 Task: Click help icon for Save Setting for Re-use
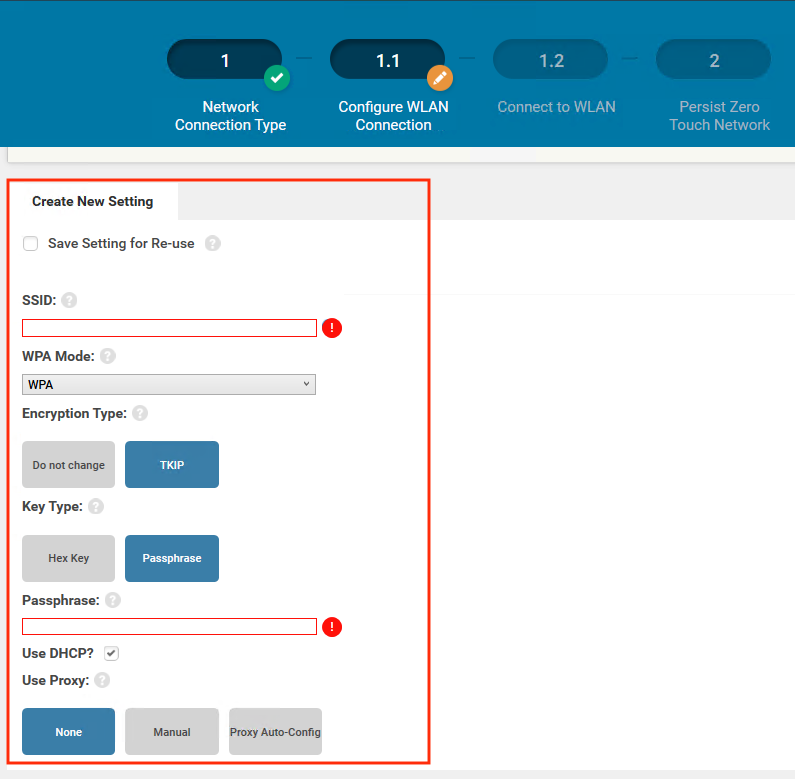(x=213, y=243)
